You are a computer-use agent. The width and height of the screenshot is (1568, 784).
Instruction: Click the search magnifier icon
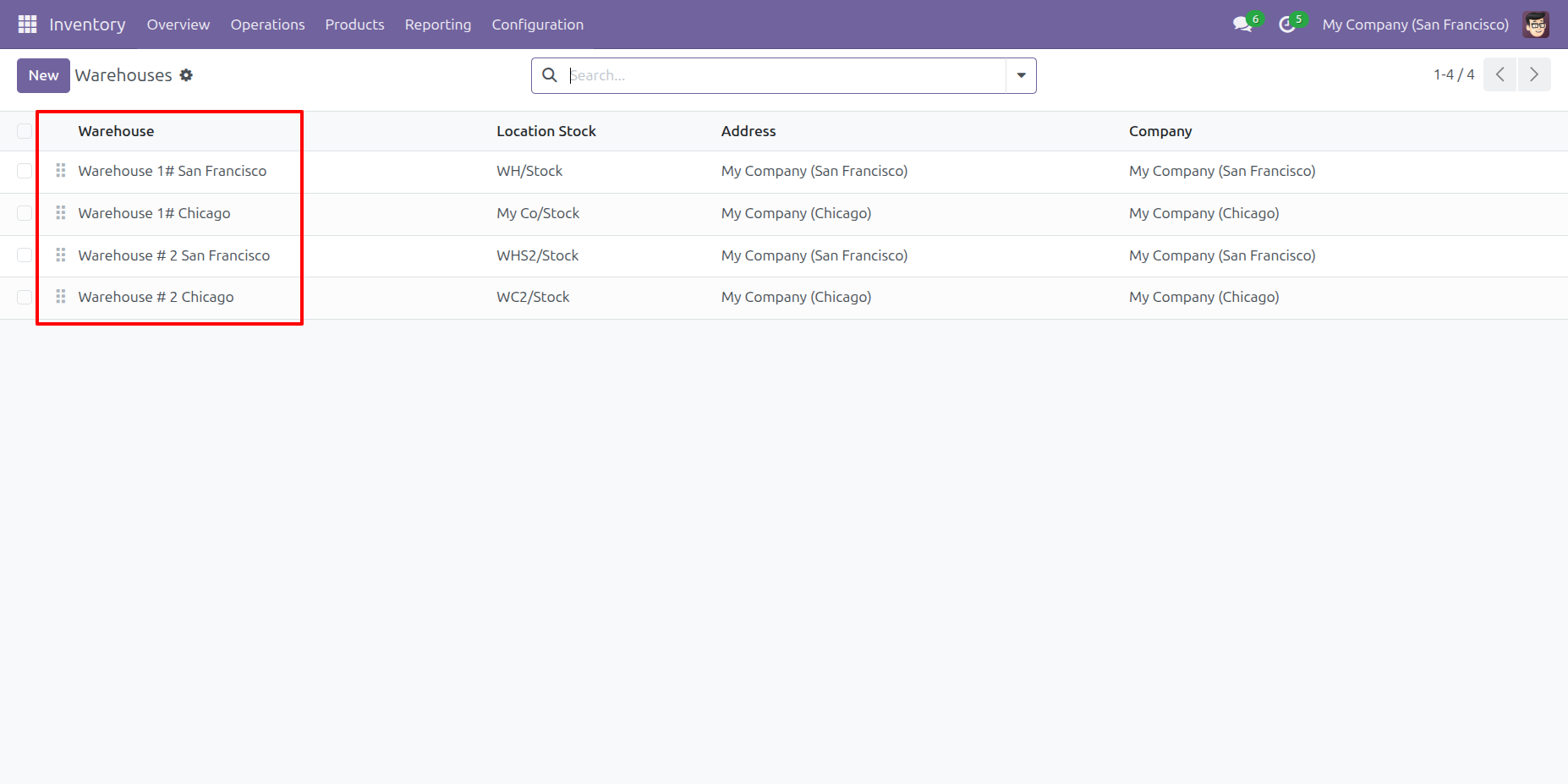pyautogui.click(x=550, y=75)
